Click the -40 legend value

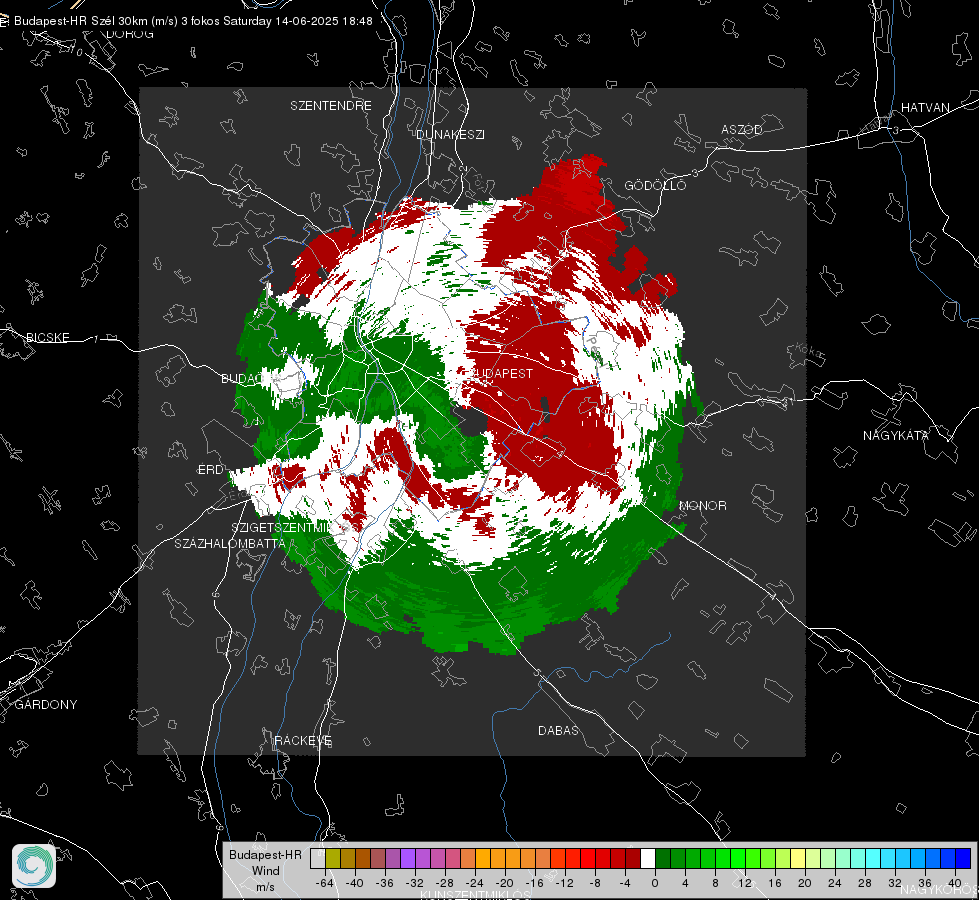coord(355,883)
